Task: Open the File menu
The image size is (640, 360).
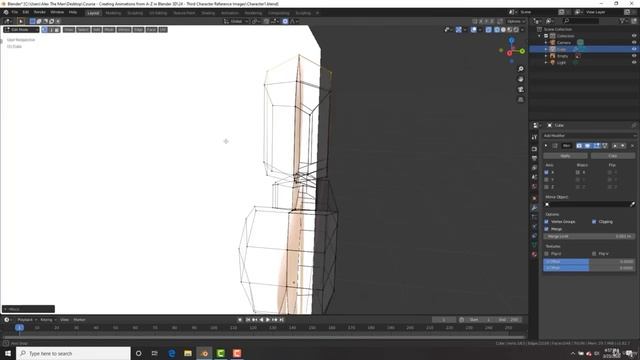Action: click(x=15, y=12)
